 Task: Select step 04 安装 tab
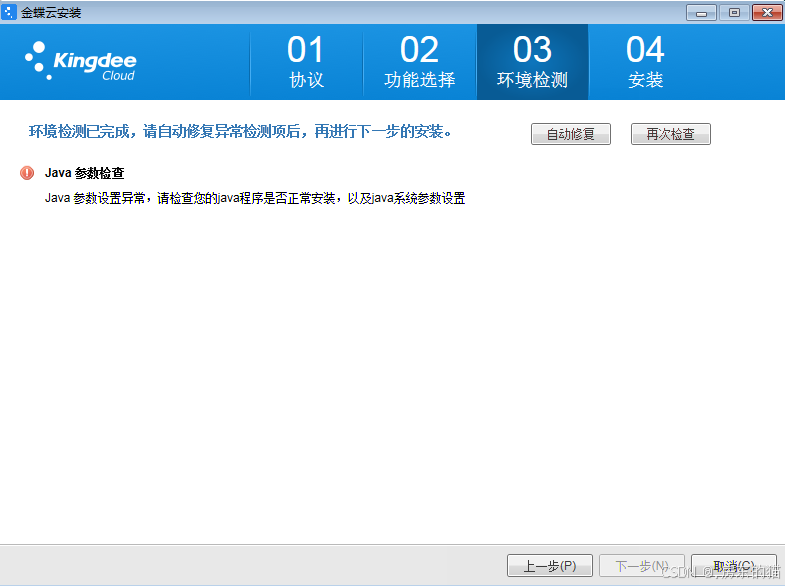[x=645, y=62]
